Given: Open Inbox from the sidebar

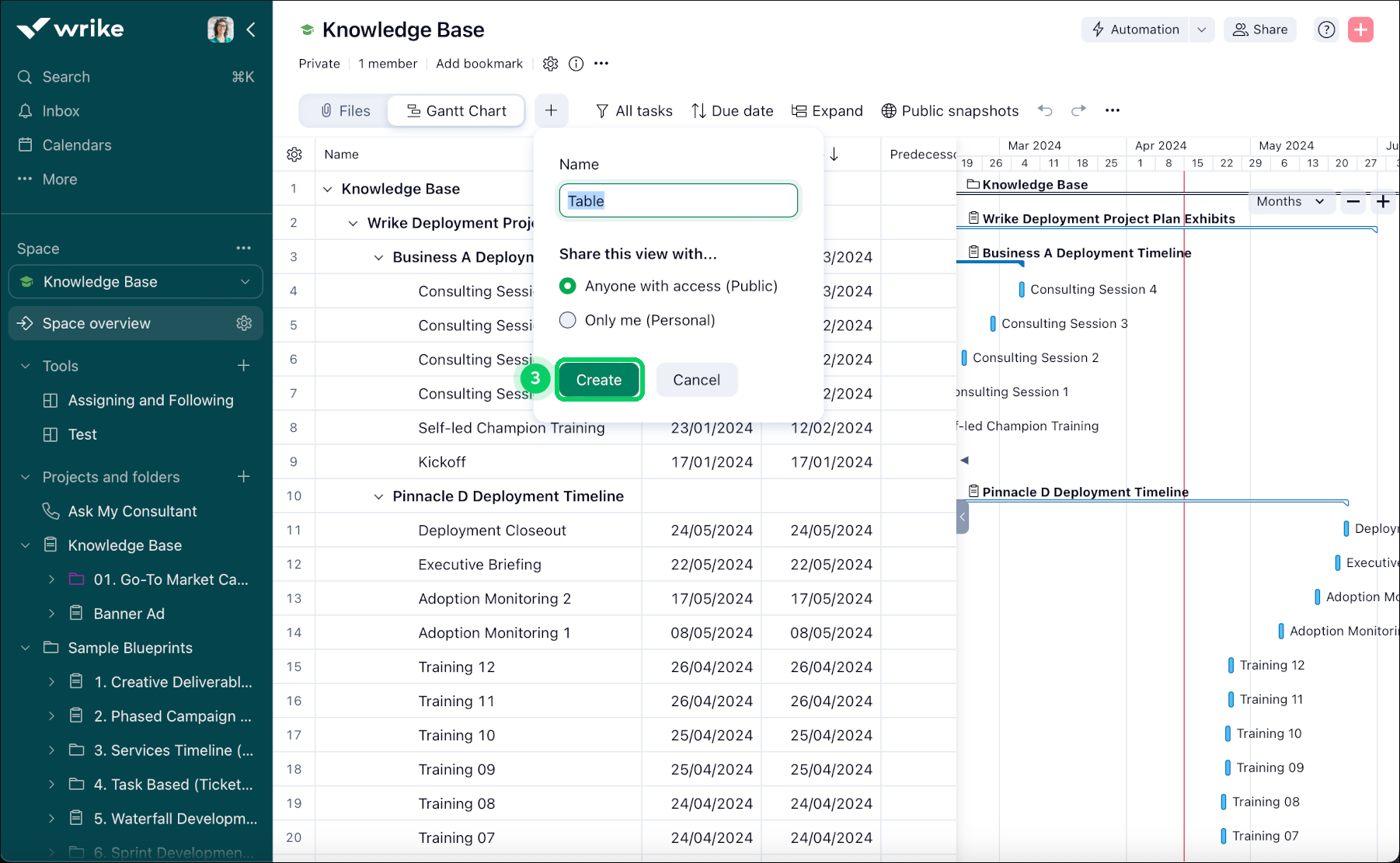Looking at the screenshot, I should pyautogui.click(x=61, y=110).
